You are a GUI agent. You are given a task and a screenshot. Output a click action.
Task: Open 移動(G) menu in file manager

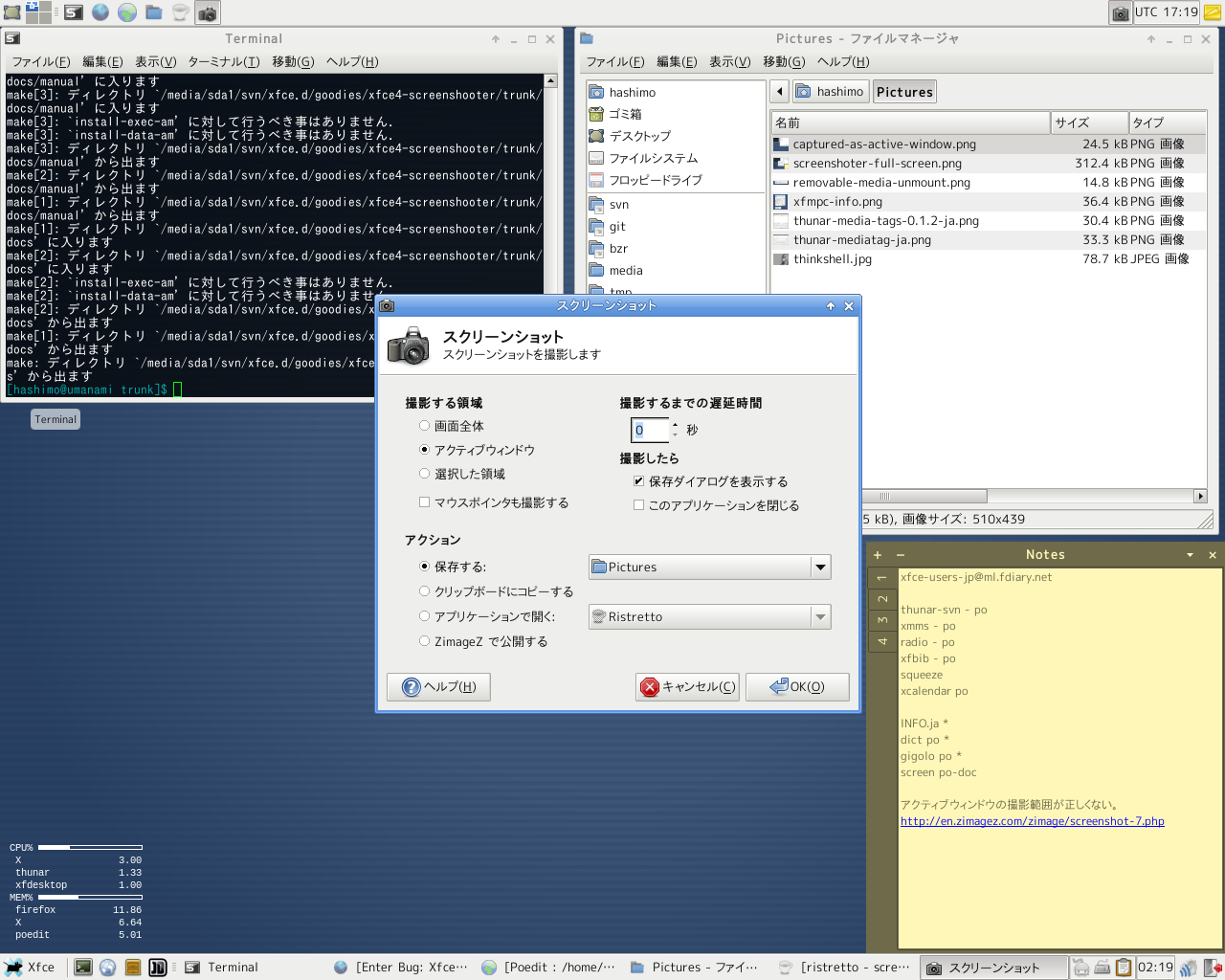(783, 61)
